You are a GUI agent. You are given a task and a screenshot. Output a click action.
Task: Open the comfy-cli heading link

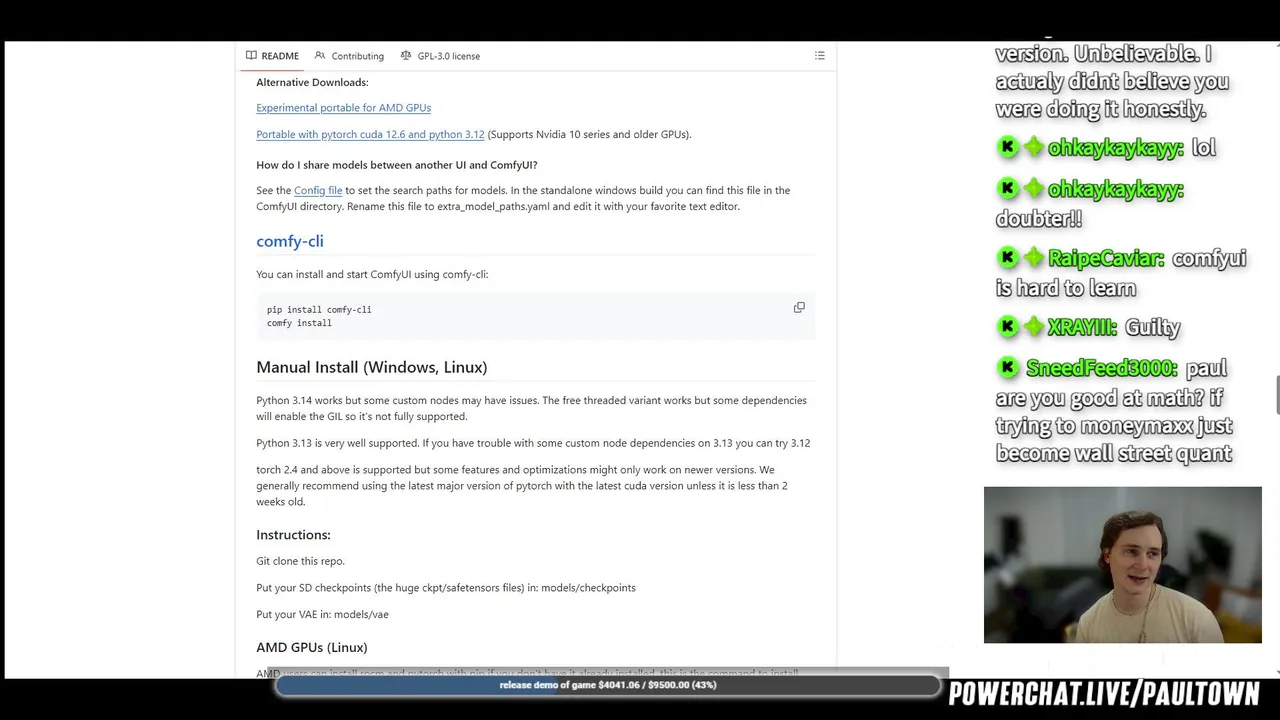tap(290, 241)
